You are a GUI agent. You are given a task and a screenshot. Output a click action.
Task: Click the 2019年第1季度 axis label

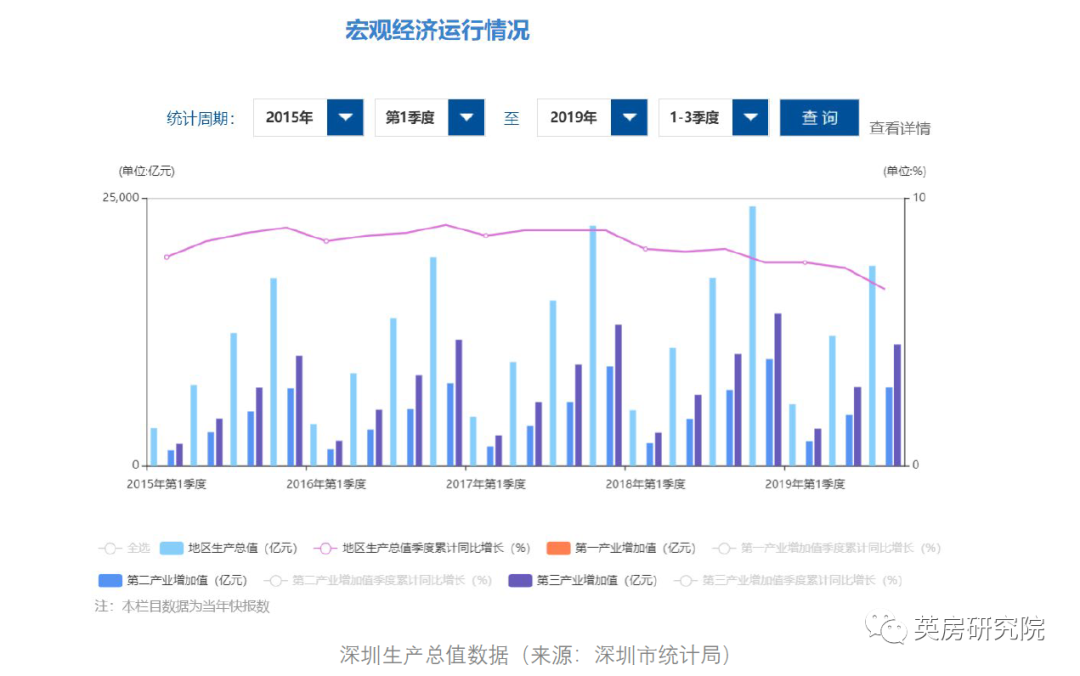(804, 484)
